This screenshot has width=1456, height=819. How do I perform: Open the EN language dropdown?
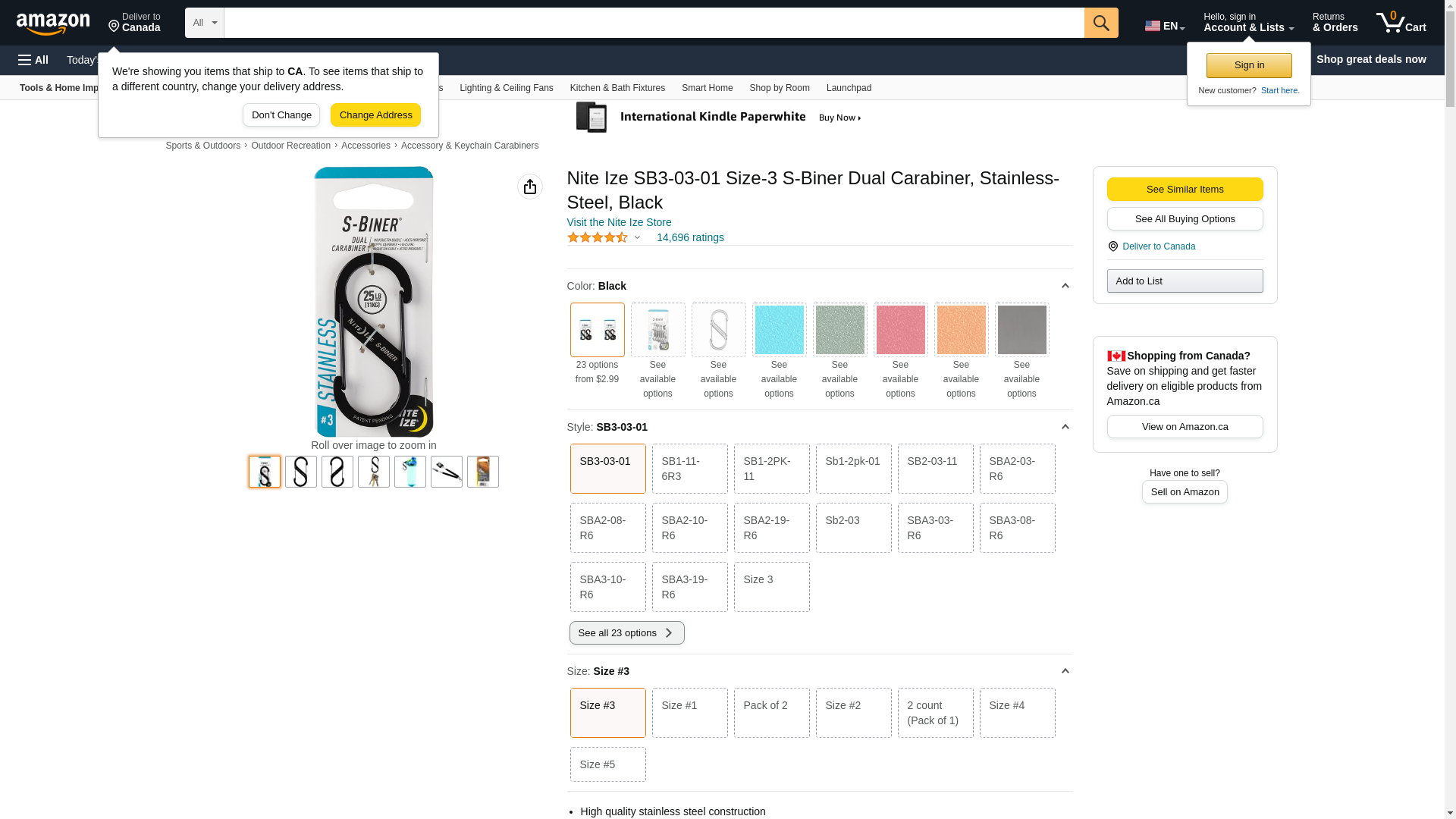(1165, 26)
